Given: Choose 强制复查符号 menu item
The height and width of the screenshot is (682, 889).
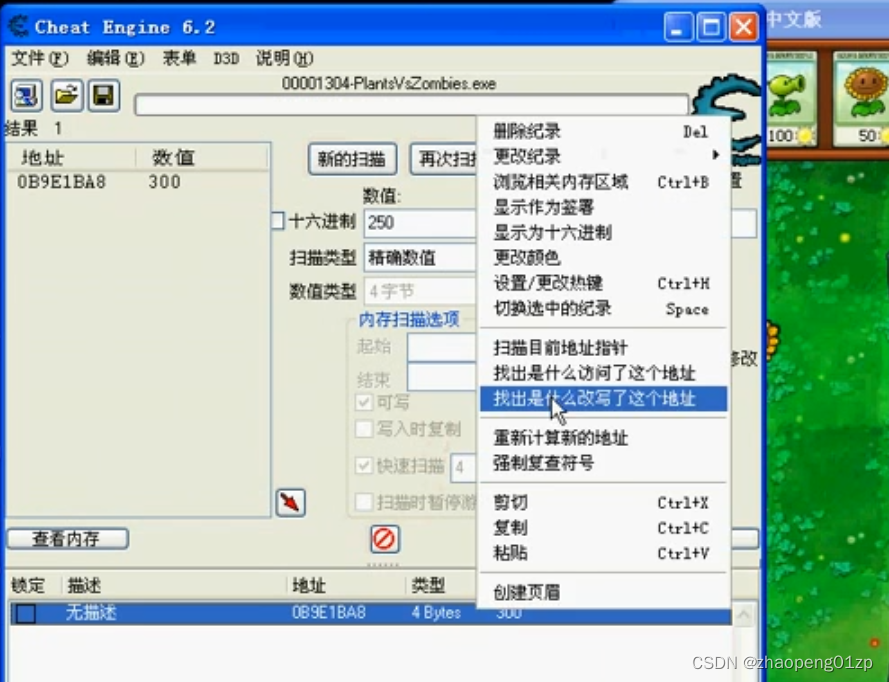Looking at the screenshot, I should point(603,463).
